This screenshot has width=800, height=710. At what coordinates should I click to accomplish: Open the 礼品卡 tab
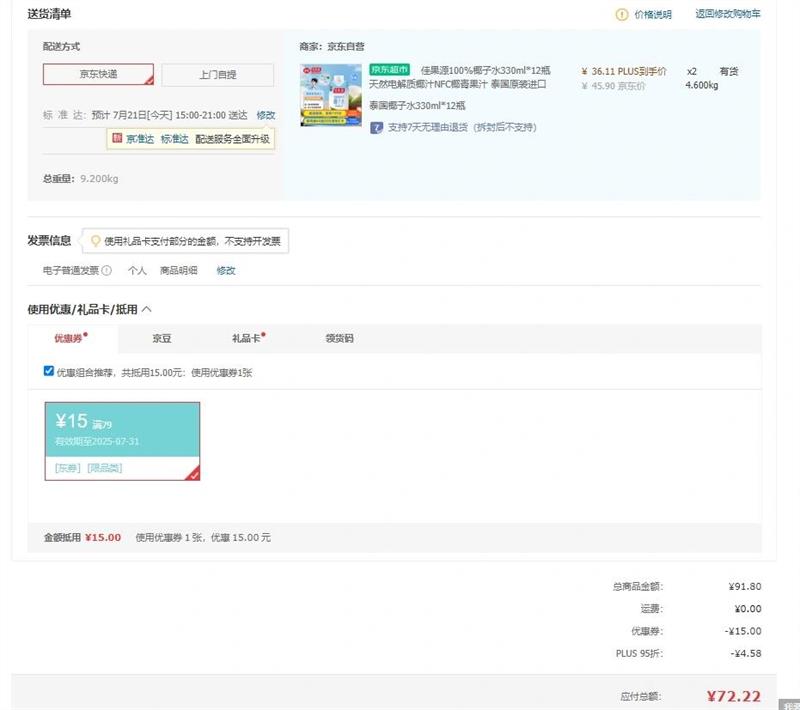(x=246, y=339)
